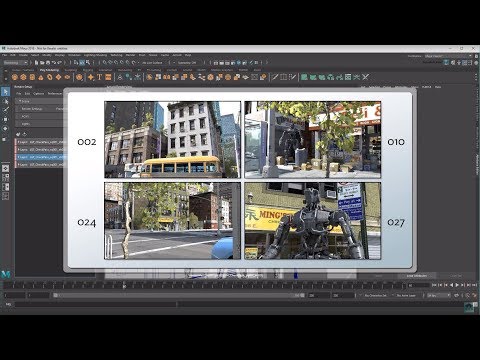This screenshot has width=480, height=360.
Task: Click the MEL command line input
Action: (x=95, y=304)
